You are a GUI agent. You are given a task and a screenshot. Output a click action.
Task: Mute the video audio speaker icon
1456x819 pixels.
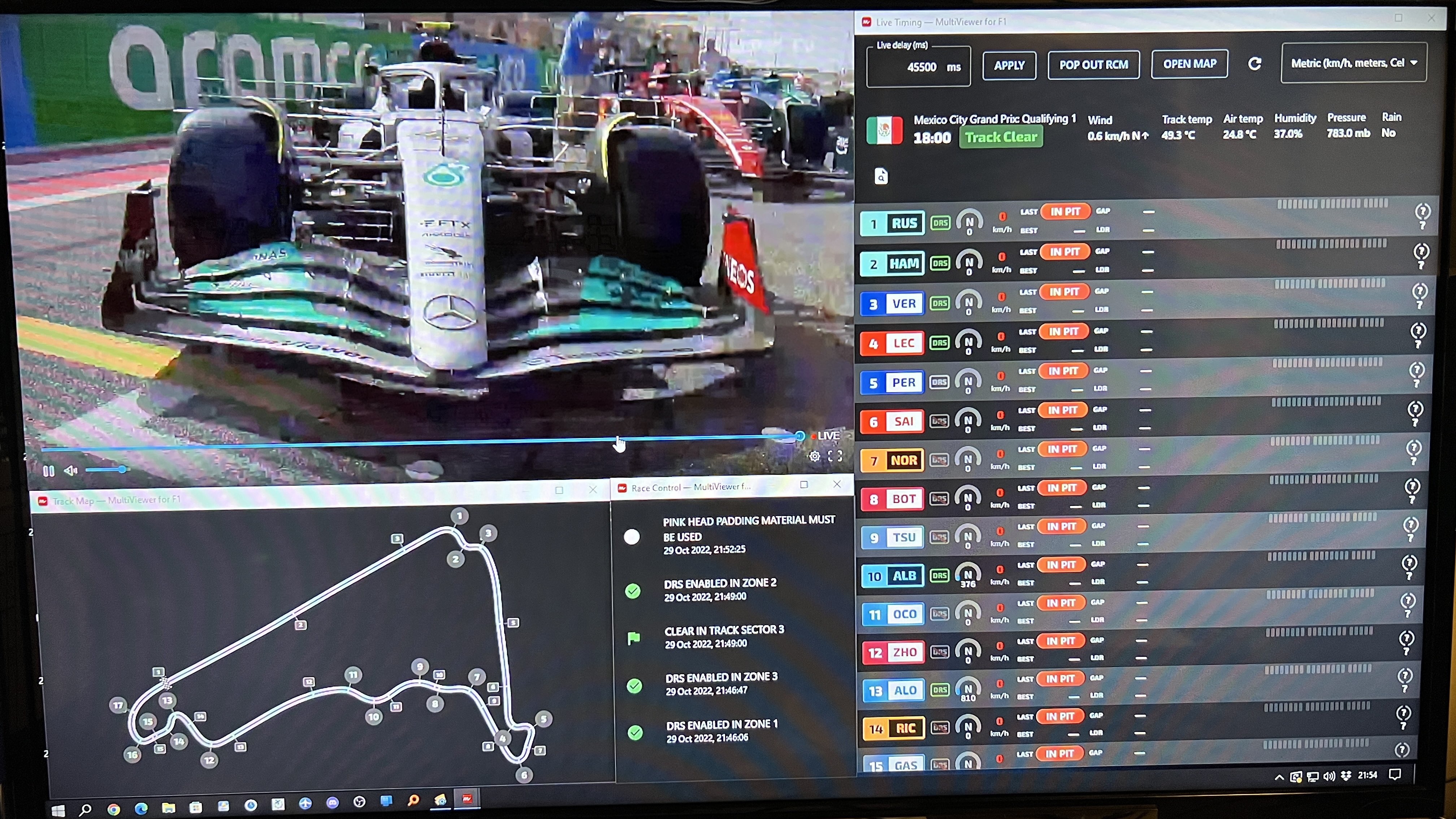point(71,470)
